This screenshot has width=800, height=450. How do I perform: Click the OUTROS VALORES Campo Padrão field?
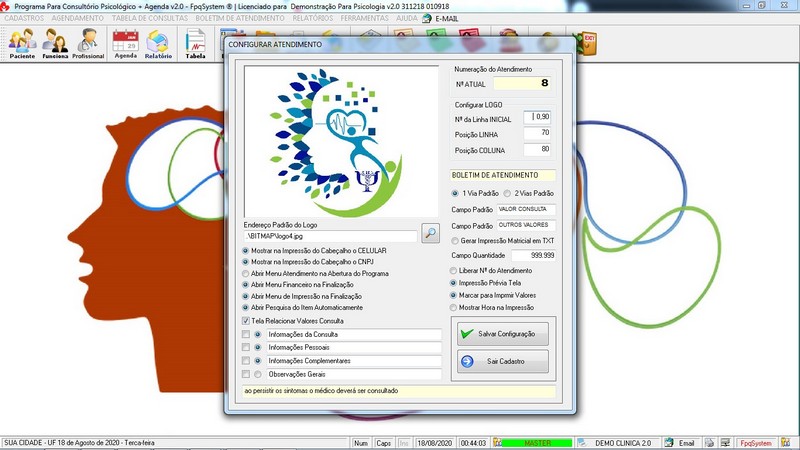coord(526,226)
